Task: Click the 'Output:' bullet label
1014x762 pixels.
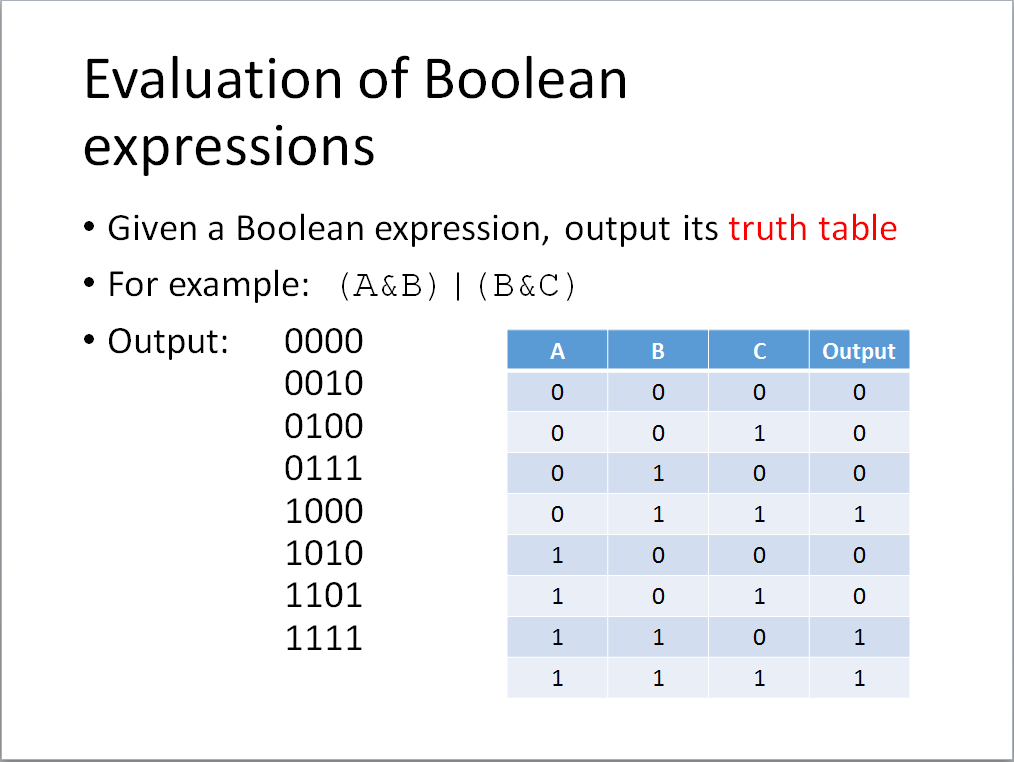Action: click(x=168, y=342)
